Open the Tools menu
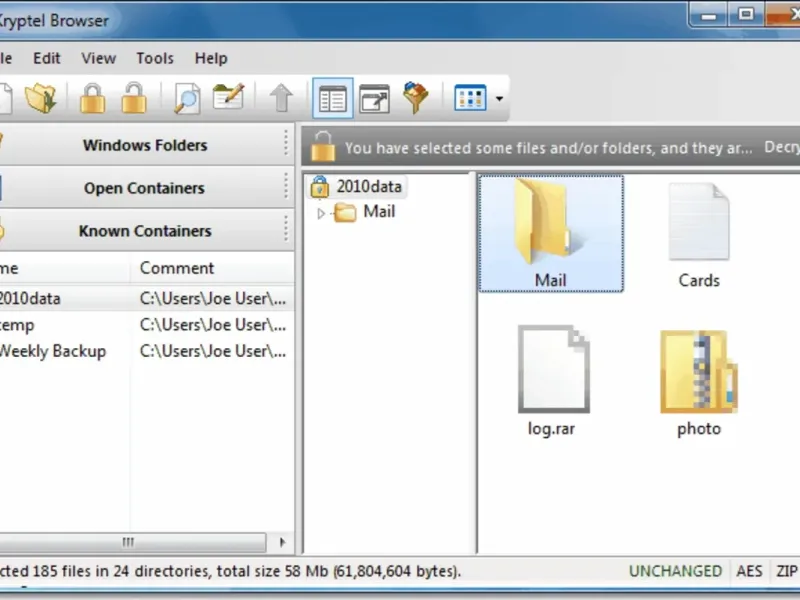The image size is (800, 600). tap(155, 58)
